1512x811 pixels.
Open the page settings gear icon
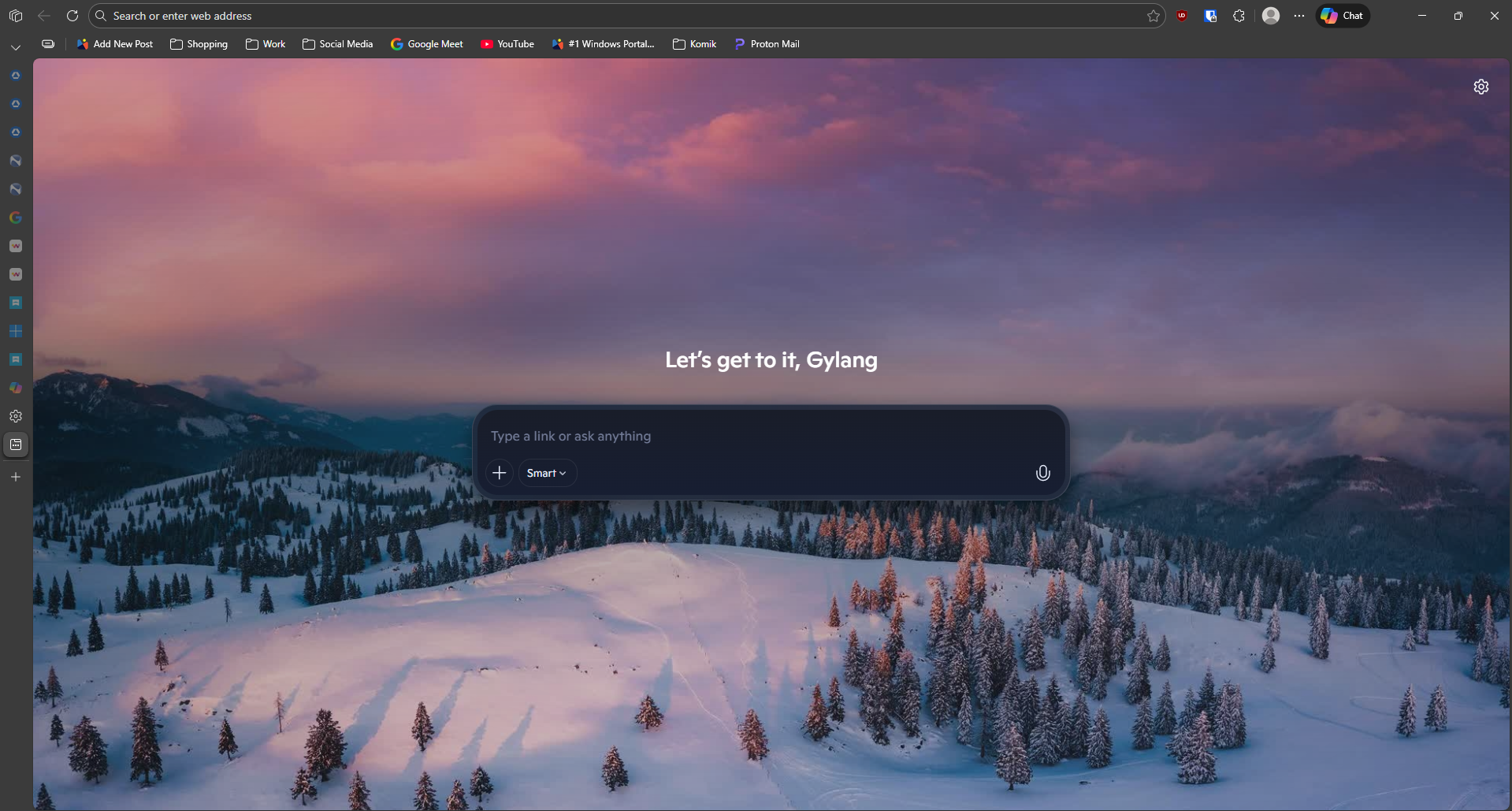1480,87
